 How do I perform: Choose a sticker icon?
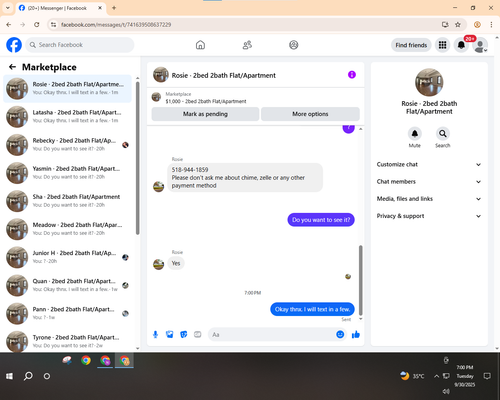tap(184, 334)
